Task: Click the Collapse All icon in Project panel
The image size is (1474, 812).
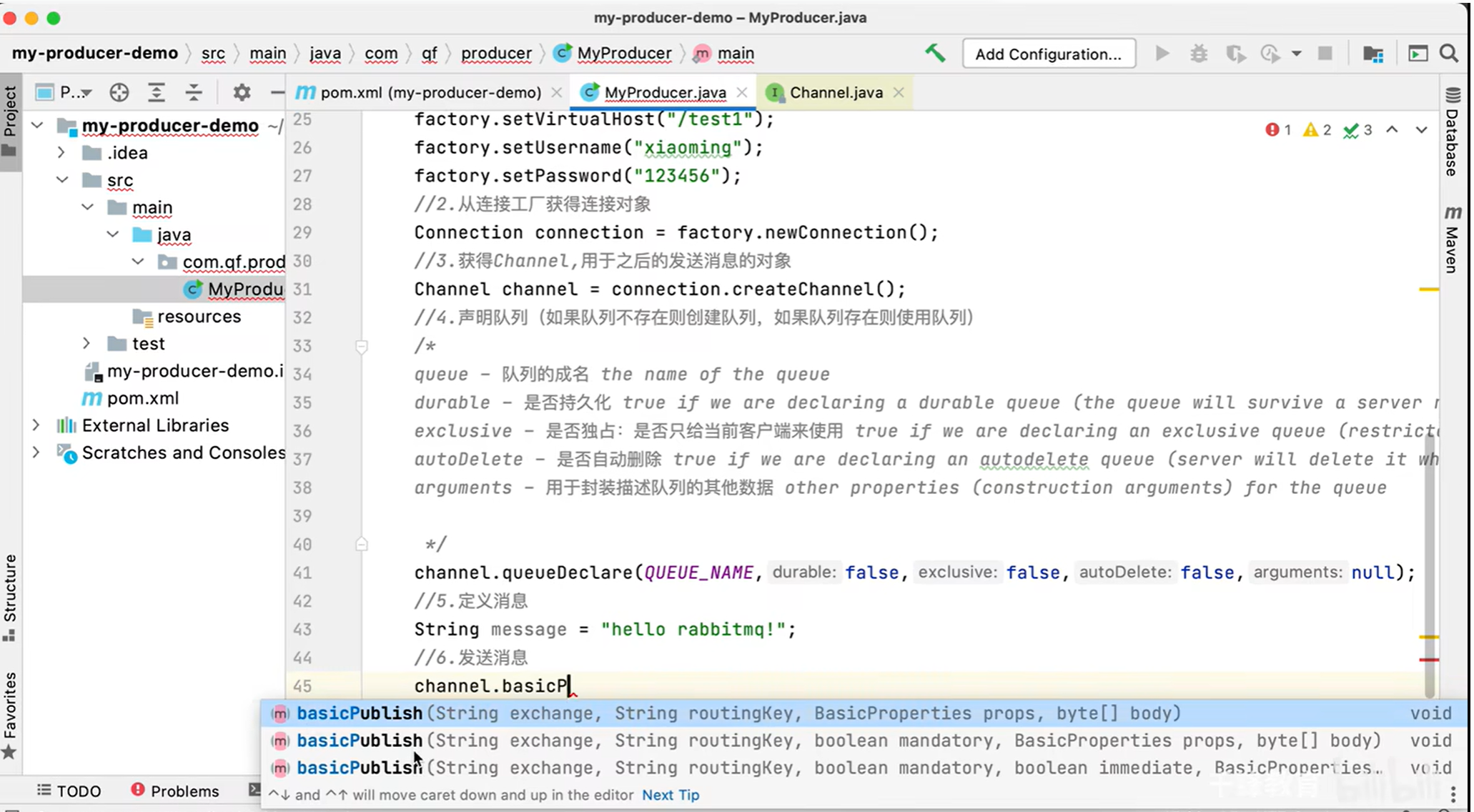Action: coord(194,92)
